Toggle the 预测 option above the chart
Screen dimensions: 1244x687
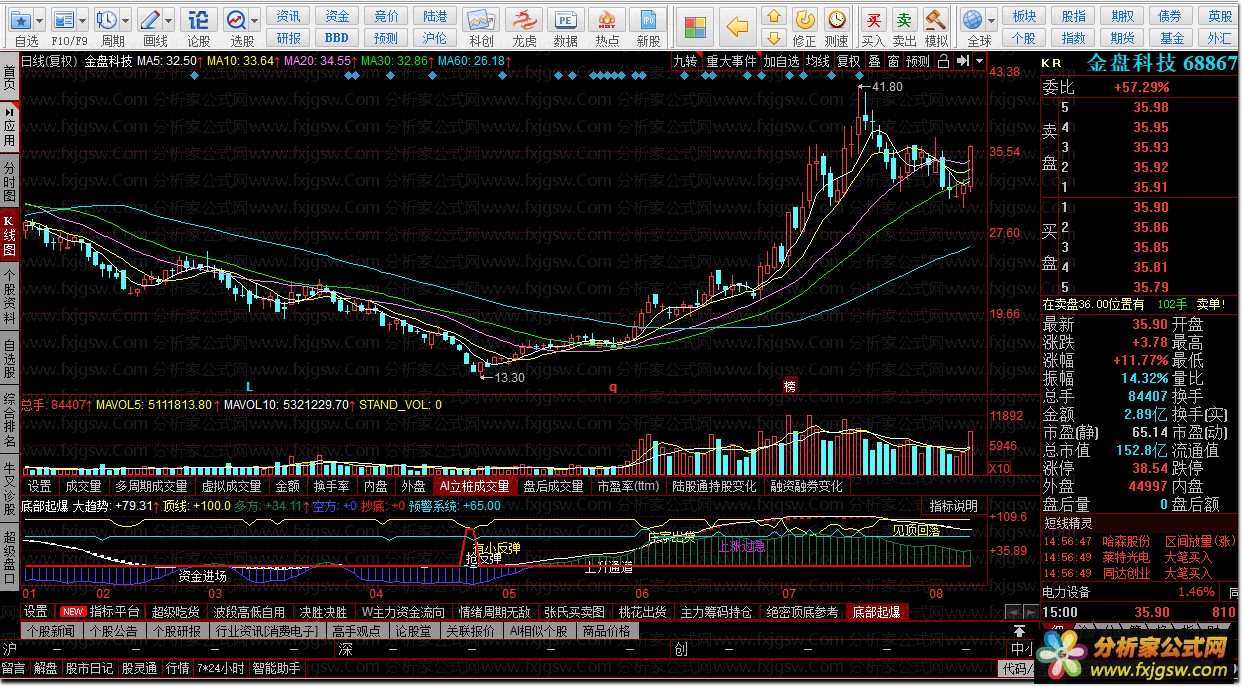tap(918, 61)
